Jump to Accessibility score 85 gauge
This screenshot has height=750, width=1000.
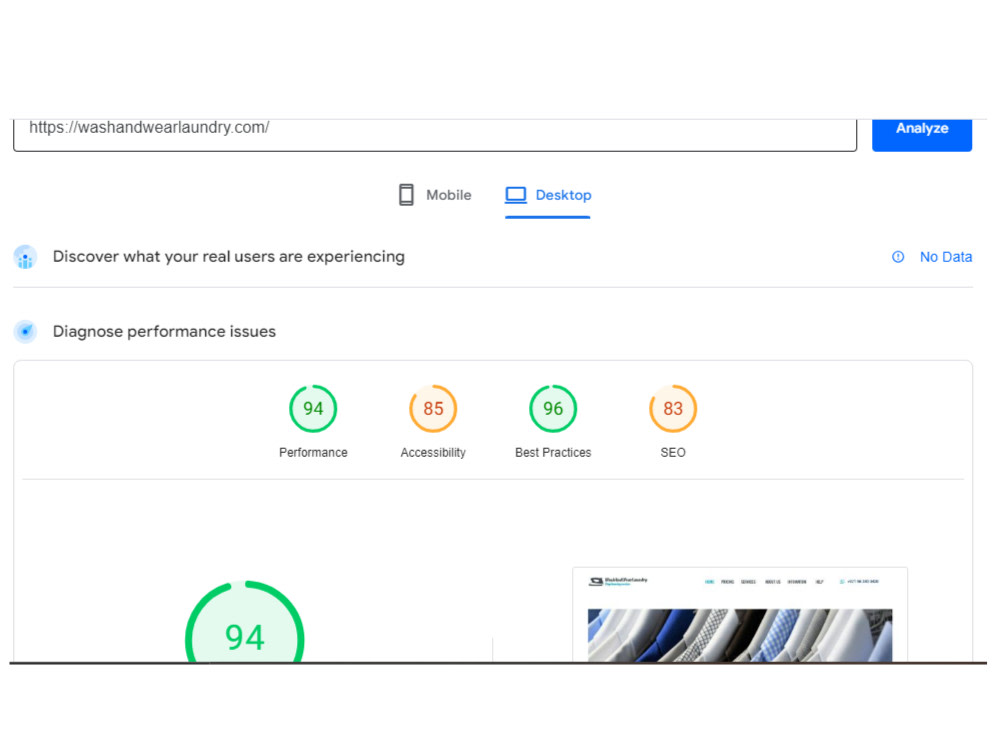[433, 409]
